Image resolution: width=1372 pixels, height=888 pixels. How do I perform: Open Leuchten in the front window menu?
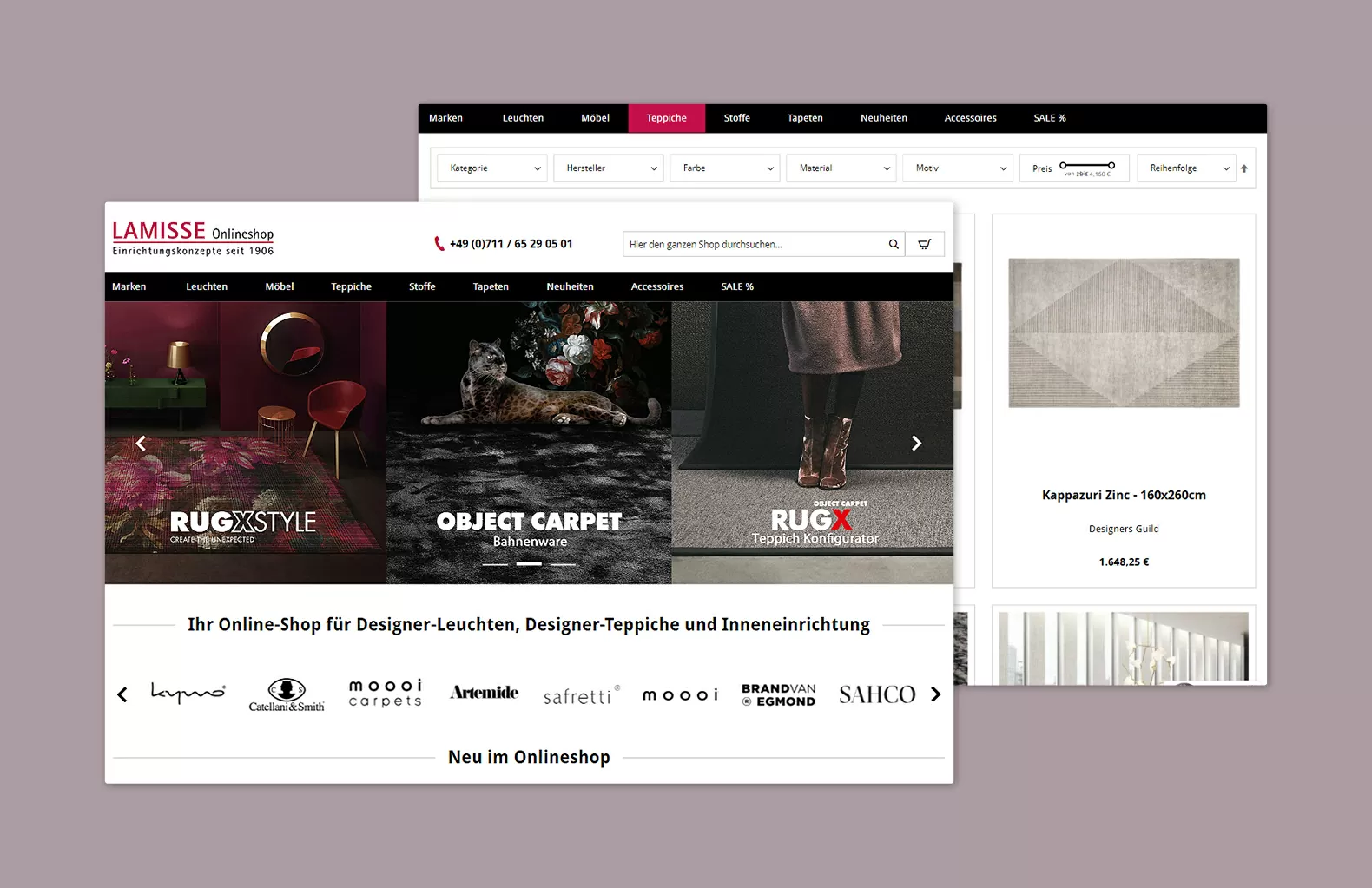[207, 286]
